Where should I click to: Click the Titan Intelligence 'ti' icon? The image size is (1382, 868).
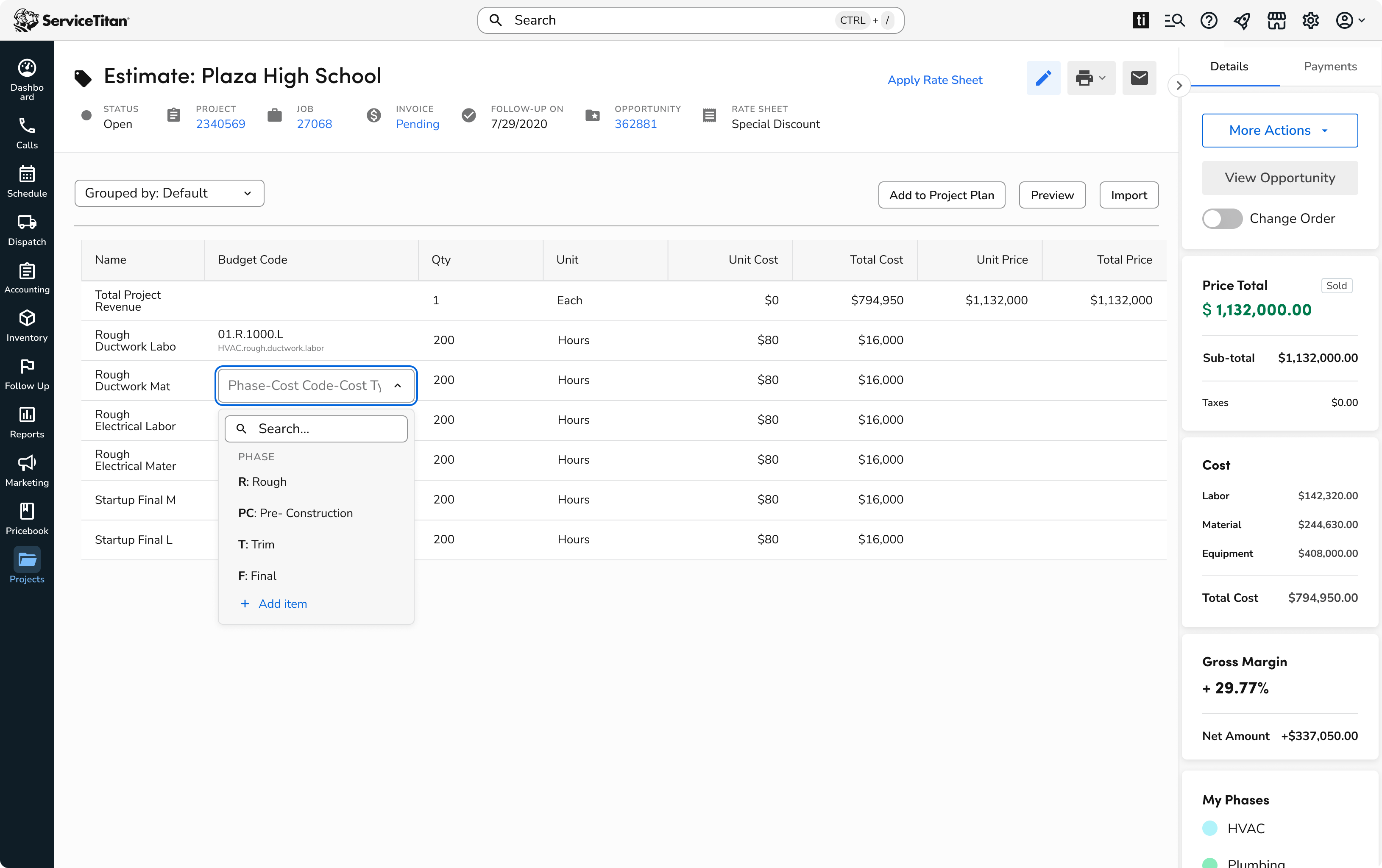point(1141,20)
